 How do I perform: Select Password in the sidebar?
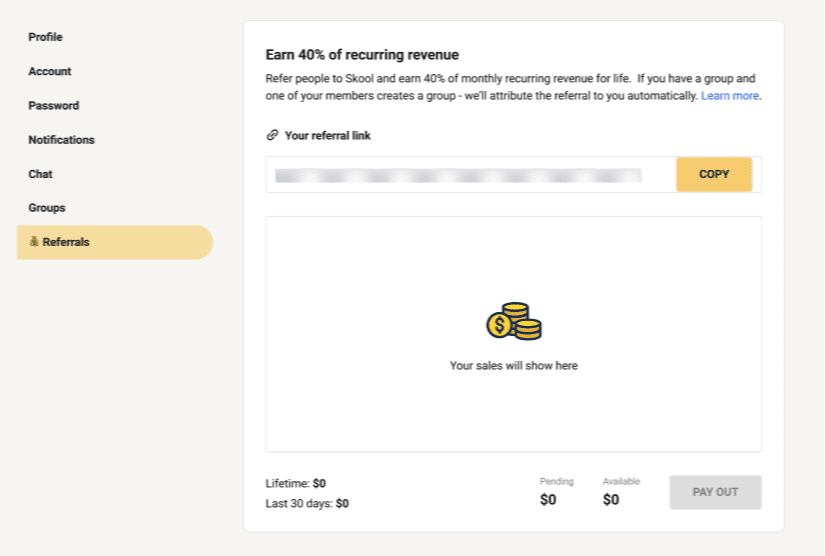pyautogui.click(x=54, y=105)
